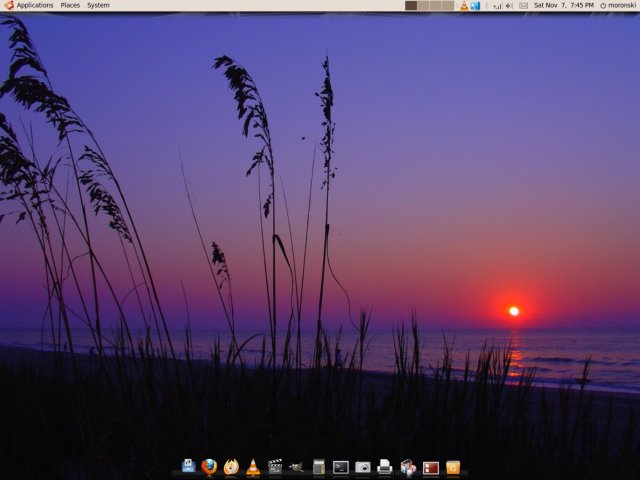Open the calculator from the dock

click(319, 467)
